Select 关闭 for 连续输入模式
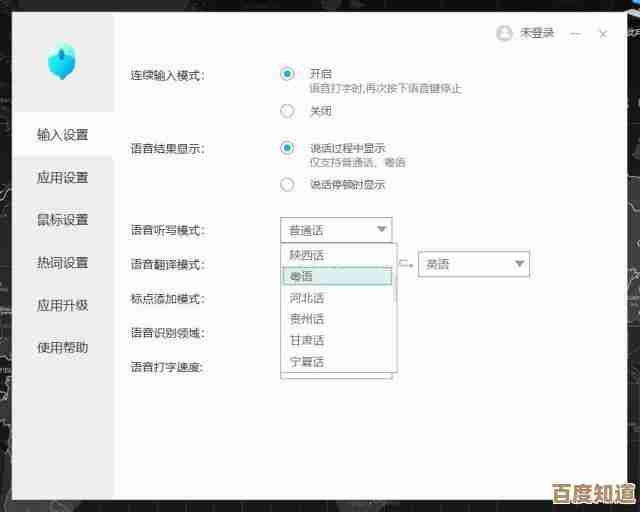Viewport: 640px width, 512px height. [x=288, y=111]
